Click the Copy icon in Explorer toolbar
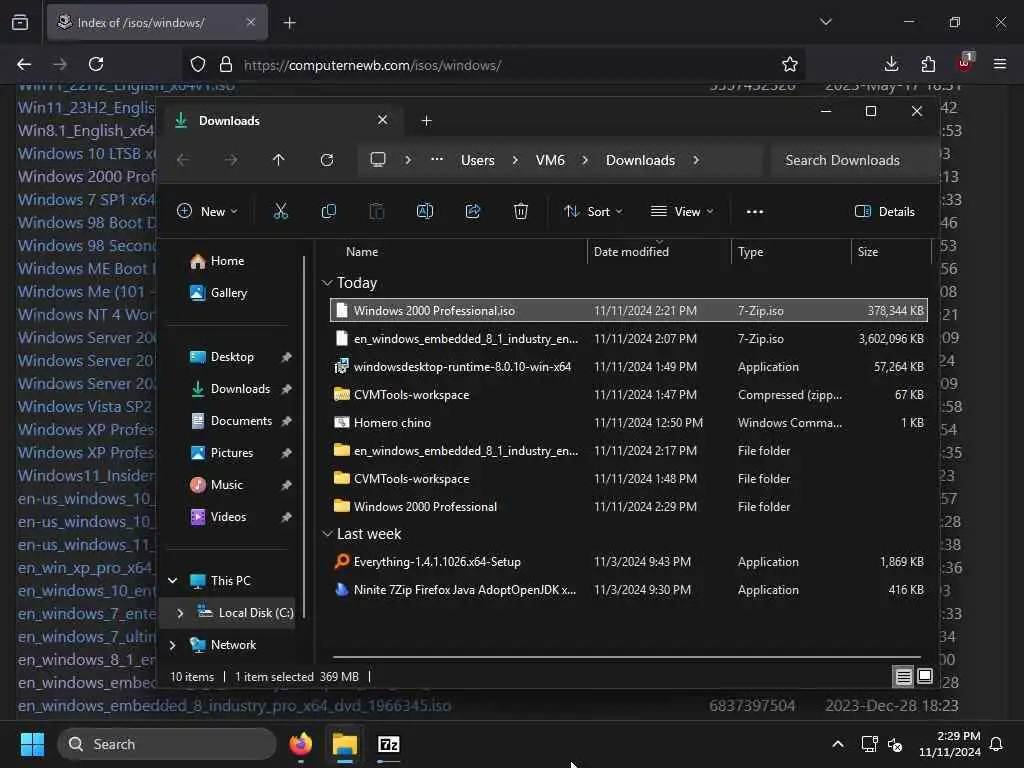This screenshot has height=768, width=1024. (328, 211)
